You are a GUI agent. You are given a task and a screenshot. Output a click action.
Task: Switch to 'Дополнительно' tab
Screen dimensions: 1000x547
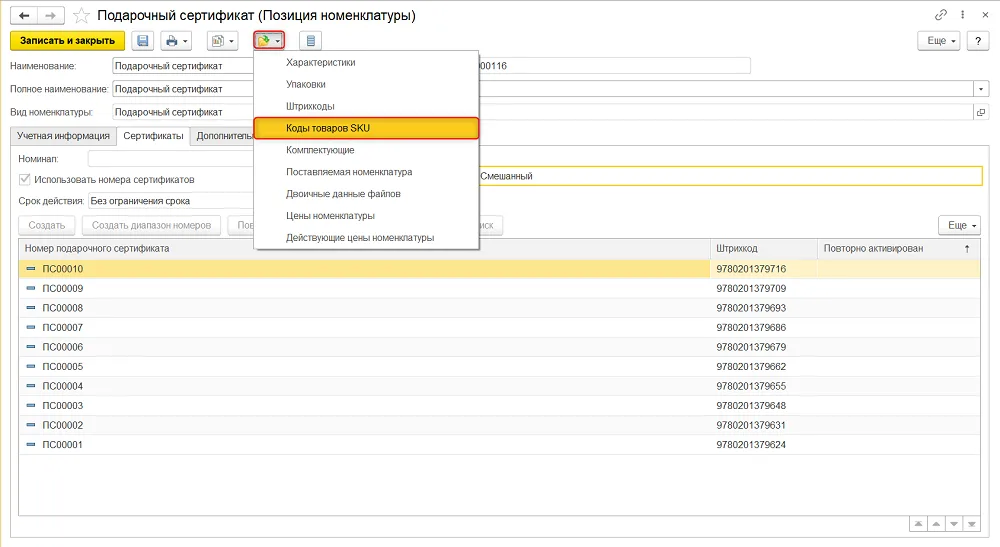point(223,136)
